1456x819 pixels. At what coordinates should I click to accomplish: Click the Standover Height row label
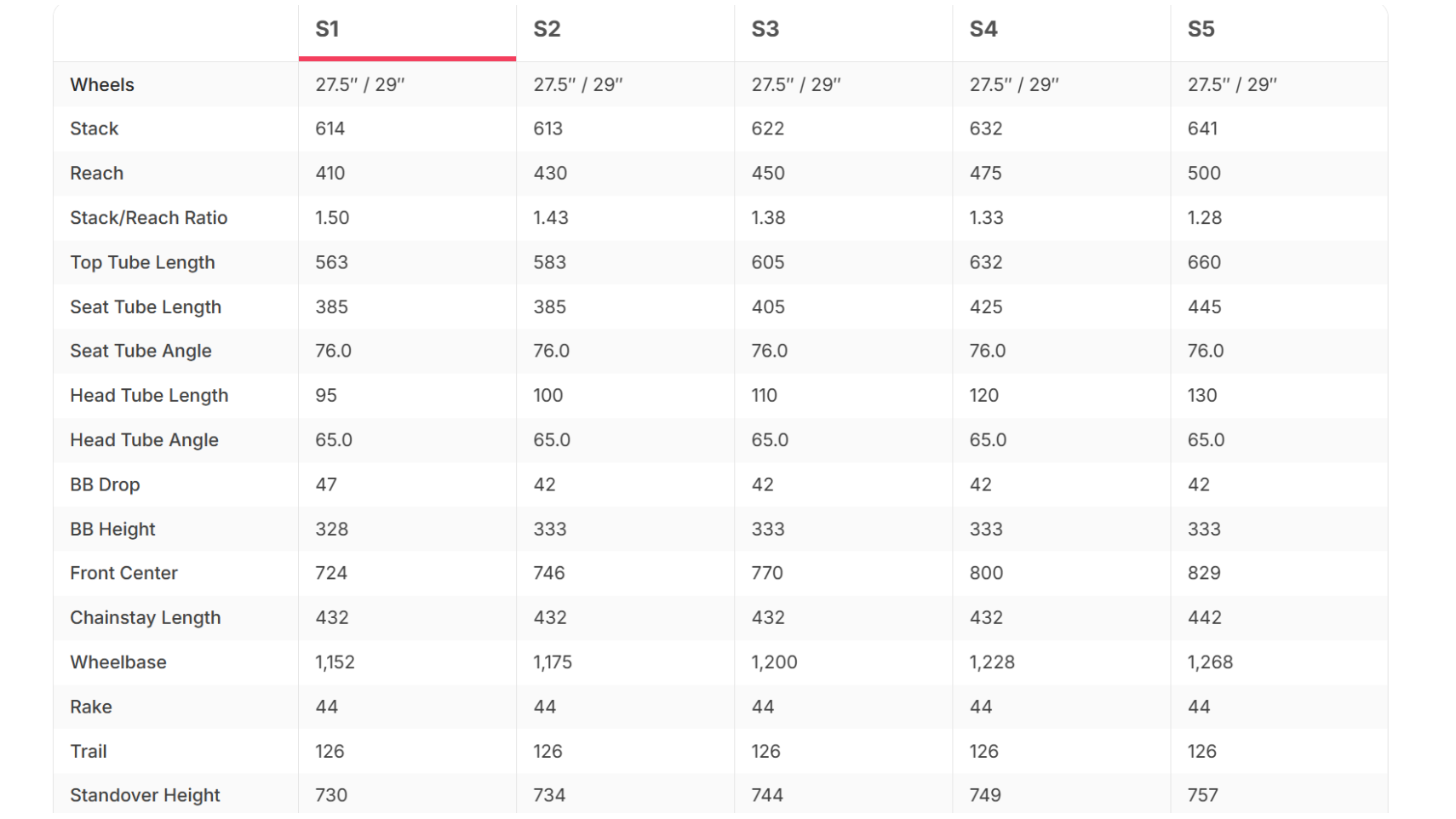(145, 796)
